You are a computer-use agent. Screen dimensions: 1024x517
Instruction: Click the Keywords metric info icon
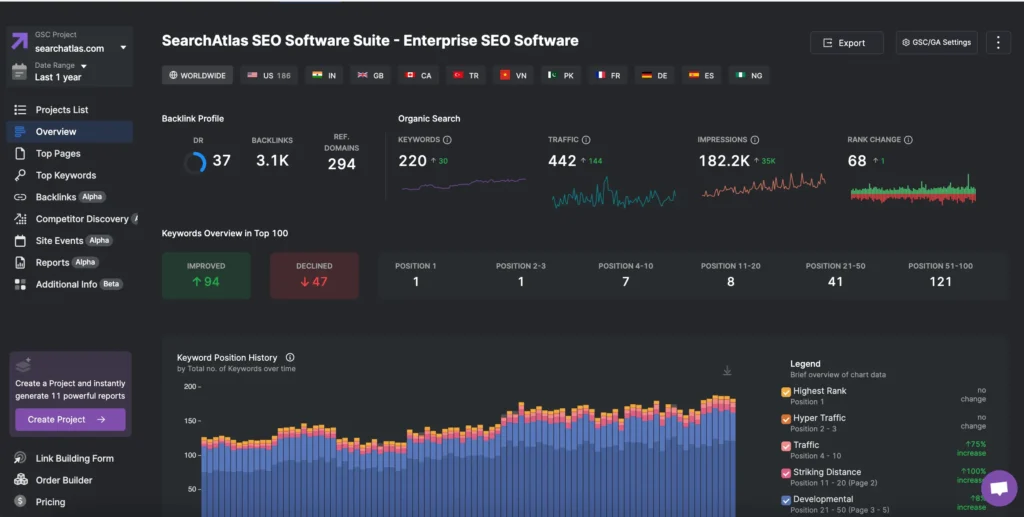click(447, 140)
